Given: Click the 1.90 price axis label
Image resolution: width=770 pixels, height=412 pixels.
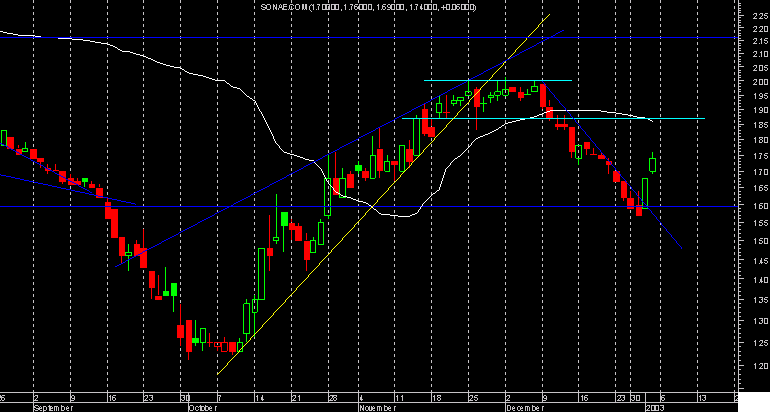Looking at the screenshot, I should click(x=760, y=110).
